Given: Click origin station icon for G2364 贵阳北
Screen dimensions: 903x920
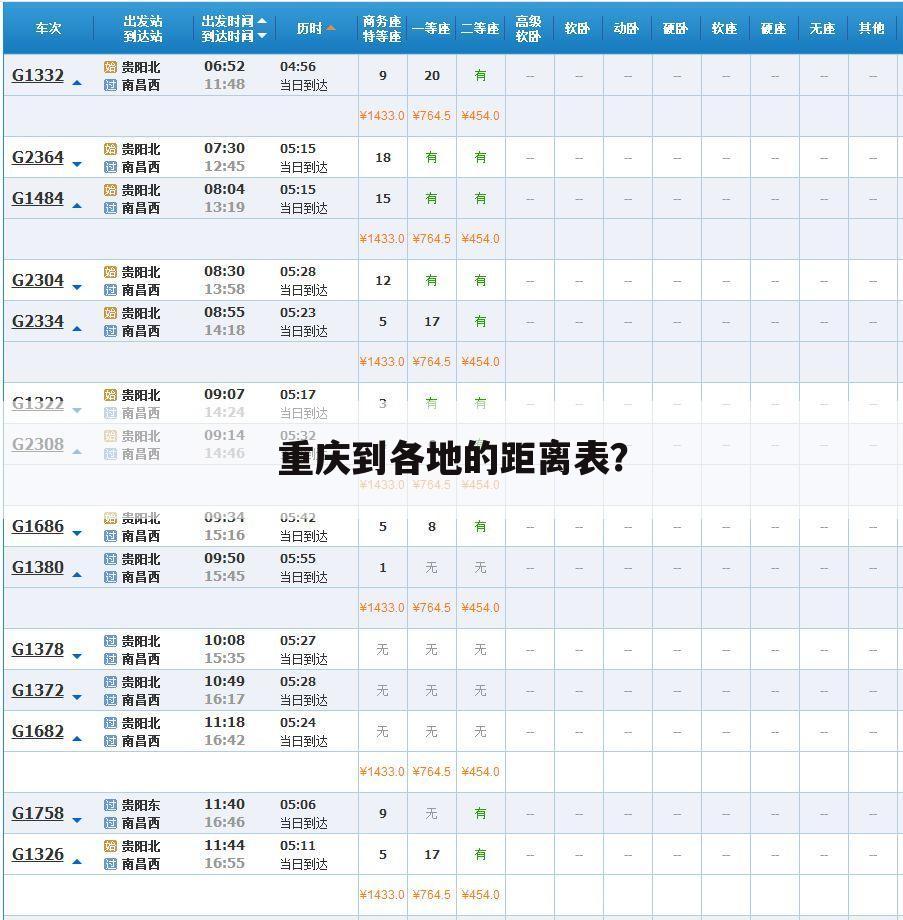Looking at the screenshot, I should point(110,149).
